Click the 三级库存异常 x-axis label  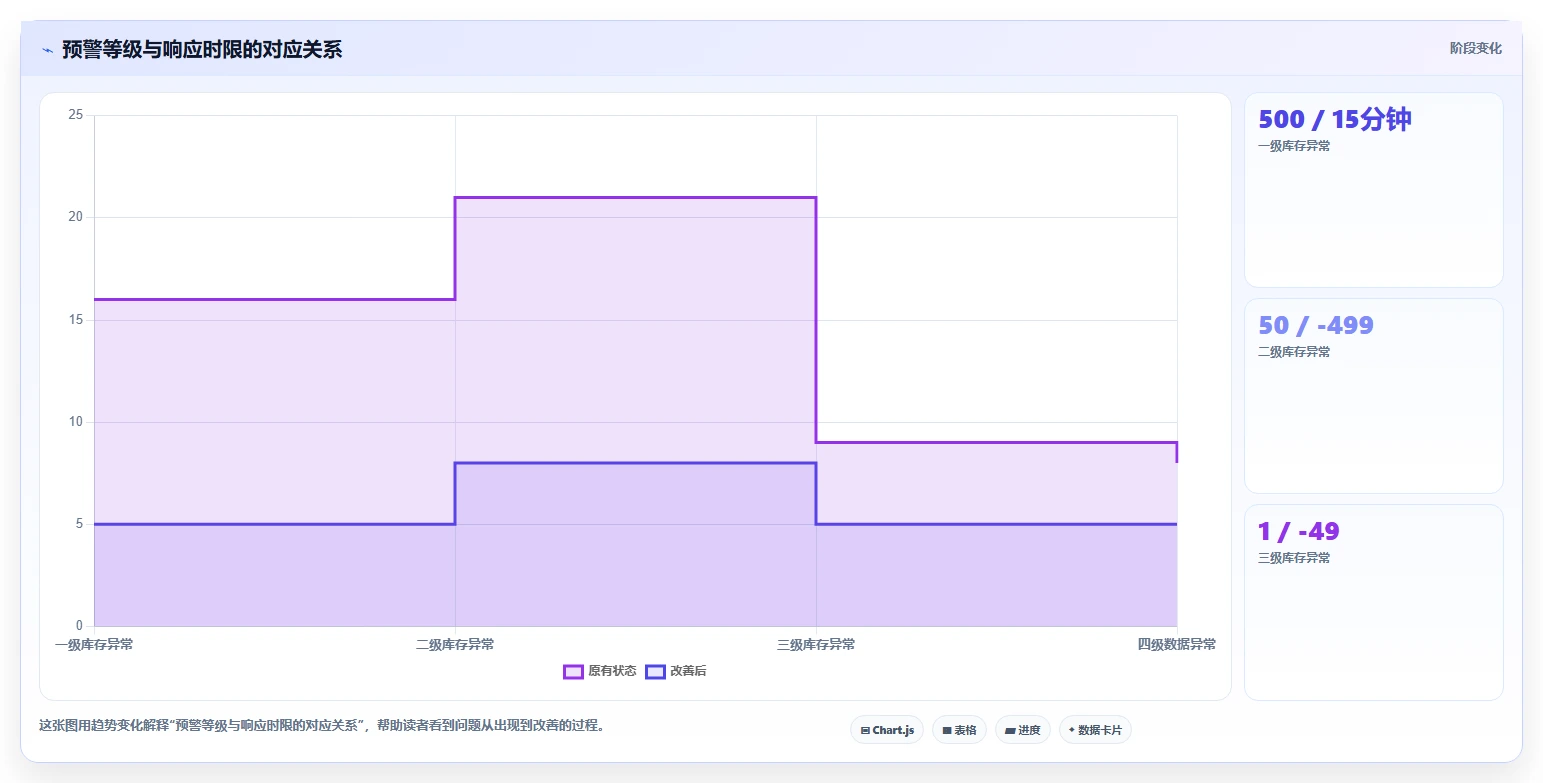click(x=816, y=644)
